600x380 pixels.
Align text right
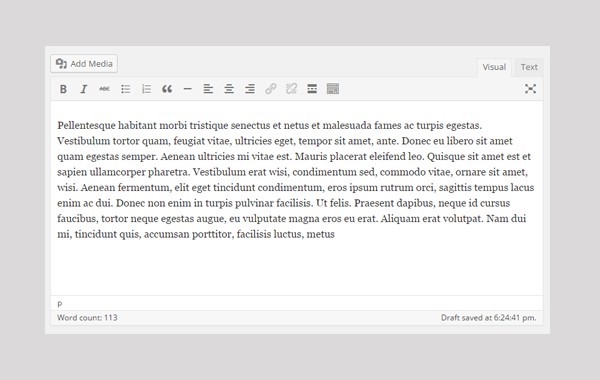[250, 89]
